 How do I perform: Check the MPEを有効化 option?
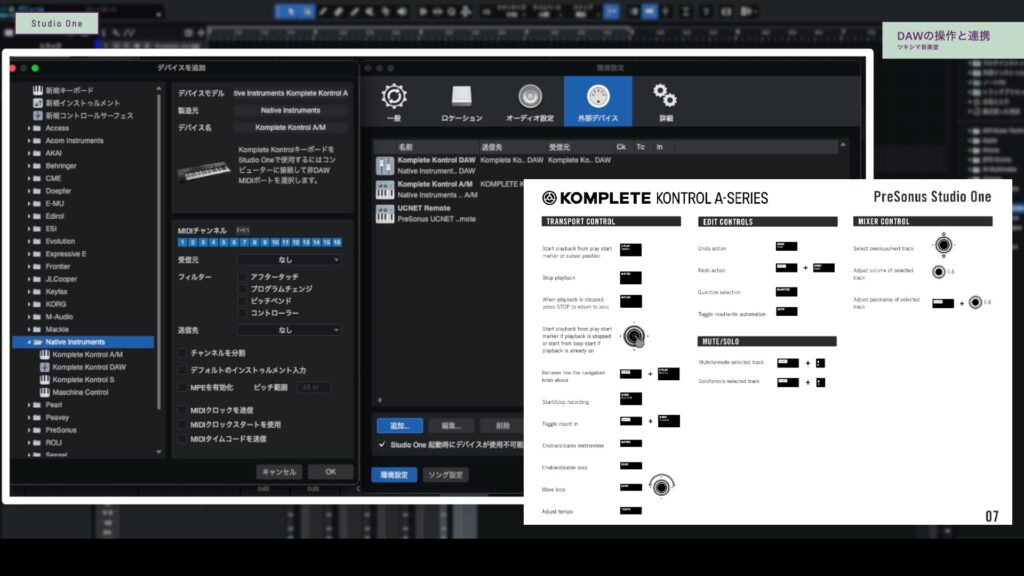pos(182,387)
